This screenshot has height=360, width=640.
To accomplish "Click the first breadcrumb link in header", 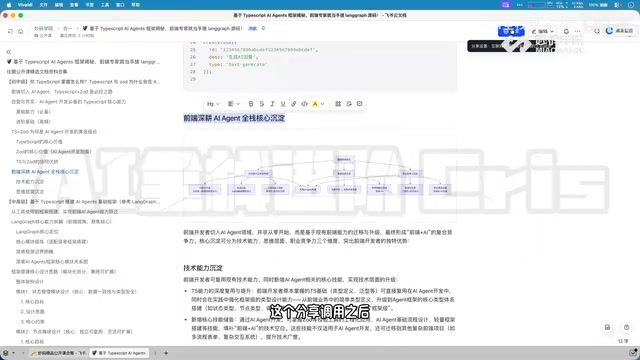I will [x=44, y=29].
